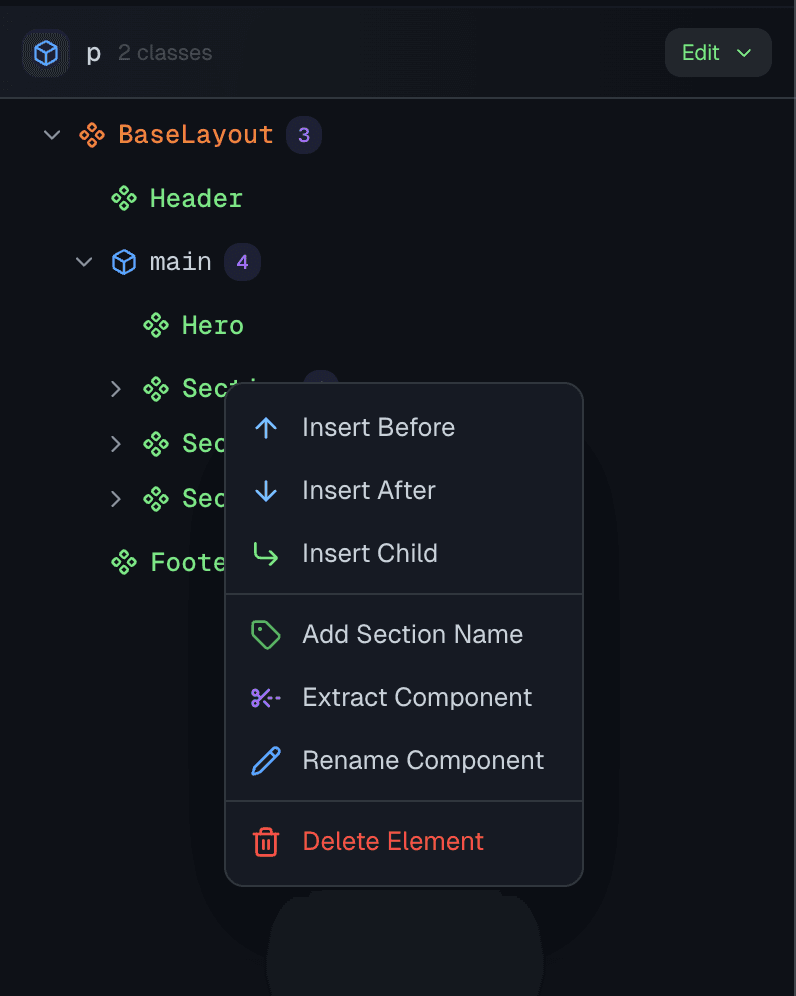Click the blue cube icon beside main

[x=124, y=261]
